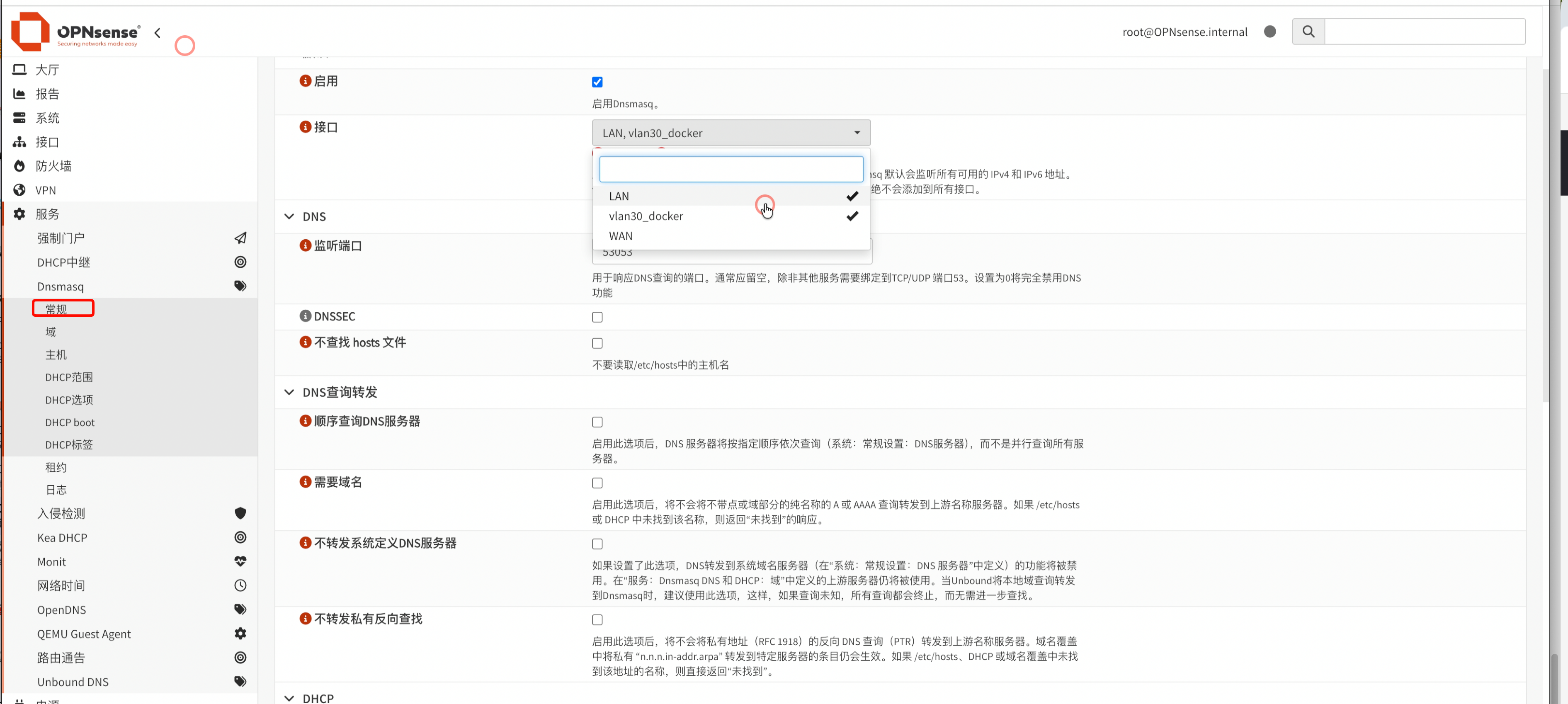Click the Dnsmasq tags icon
The image size is (1568, 704).
(240, 286)
